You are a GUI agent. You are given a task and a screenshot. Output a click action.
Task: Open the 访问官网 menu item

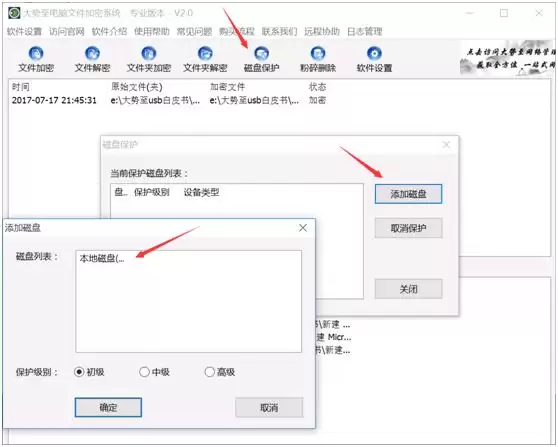pos(67,32)
